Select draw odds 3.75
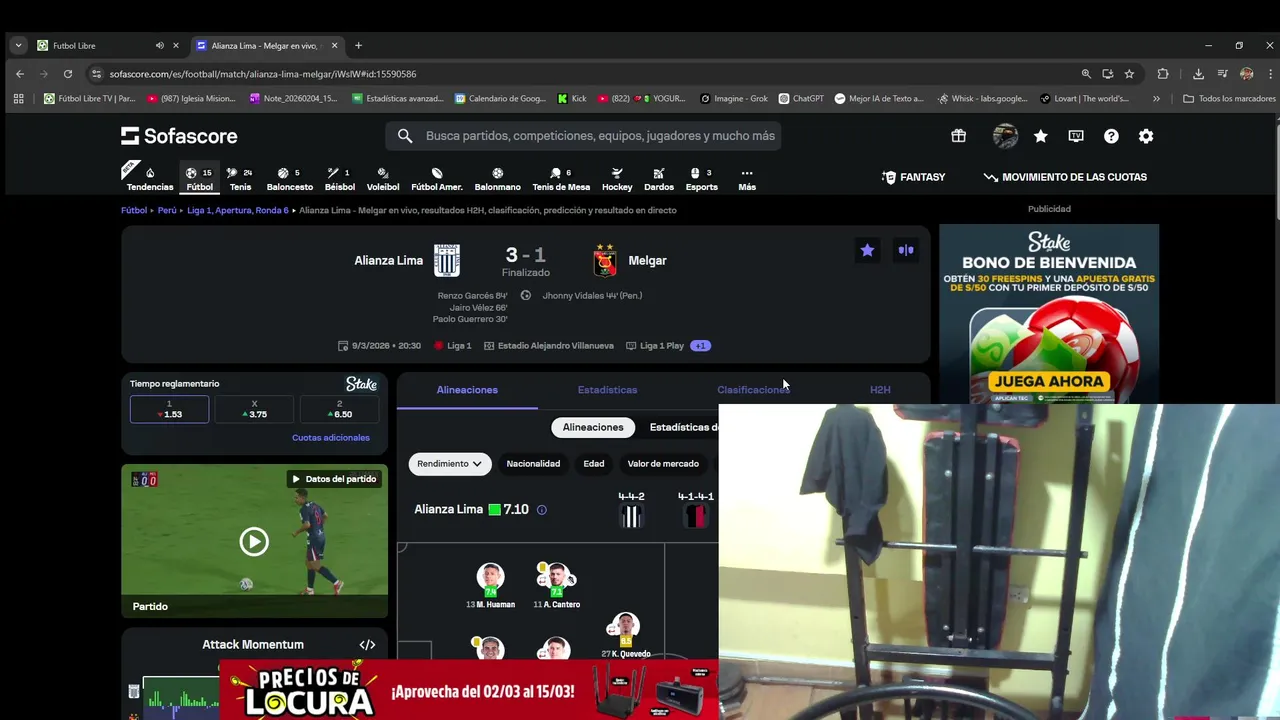 (254, 409)
